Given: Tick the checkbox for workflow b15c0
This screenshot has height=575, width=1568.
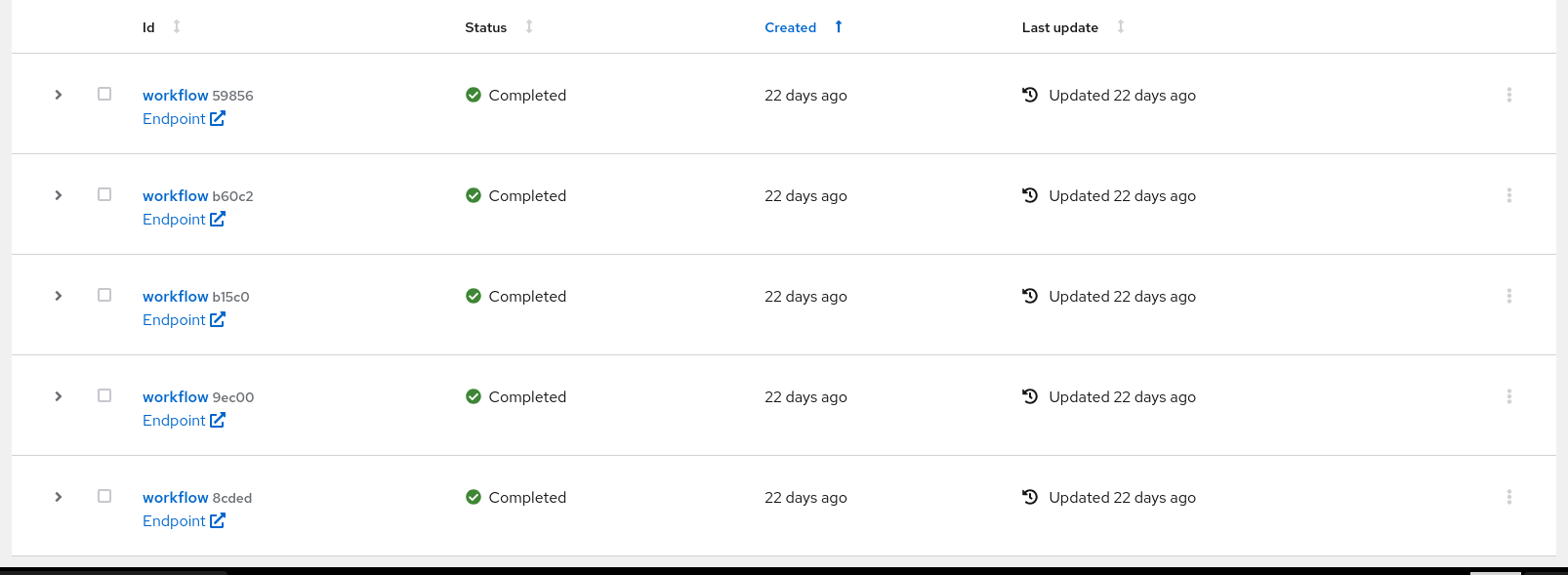Looking at the screenshot, I should tap(104, 295).
